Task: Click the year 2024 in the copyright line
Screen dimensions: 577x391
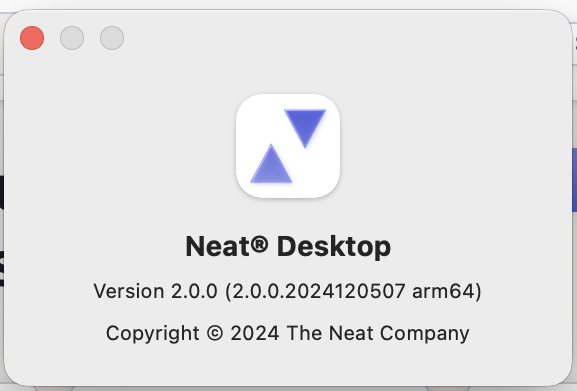Action: [255, 333]
